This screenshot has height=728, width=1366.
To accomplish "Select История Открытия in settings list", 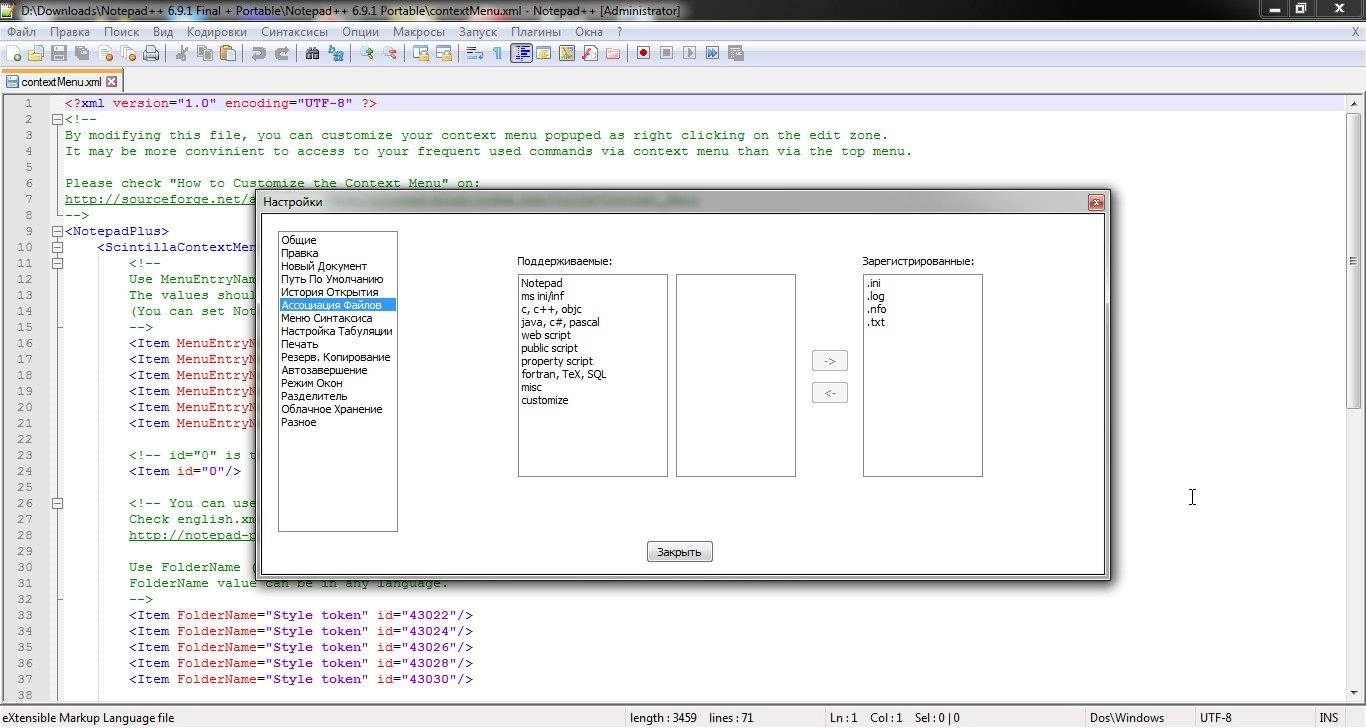I will click(x=337, y=292).
